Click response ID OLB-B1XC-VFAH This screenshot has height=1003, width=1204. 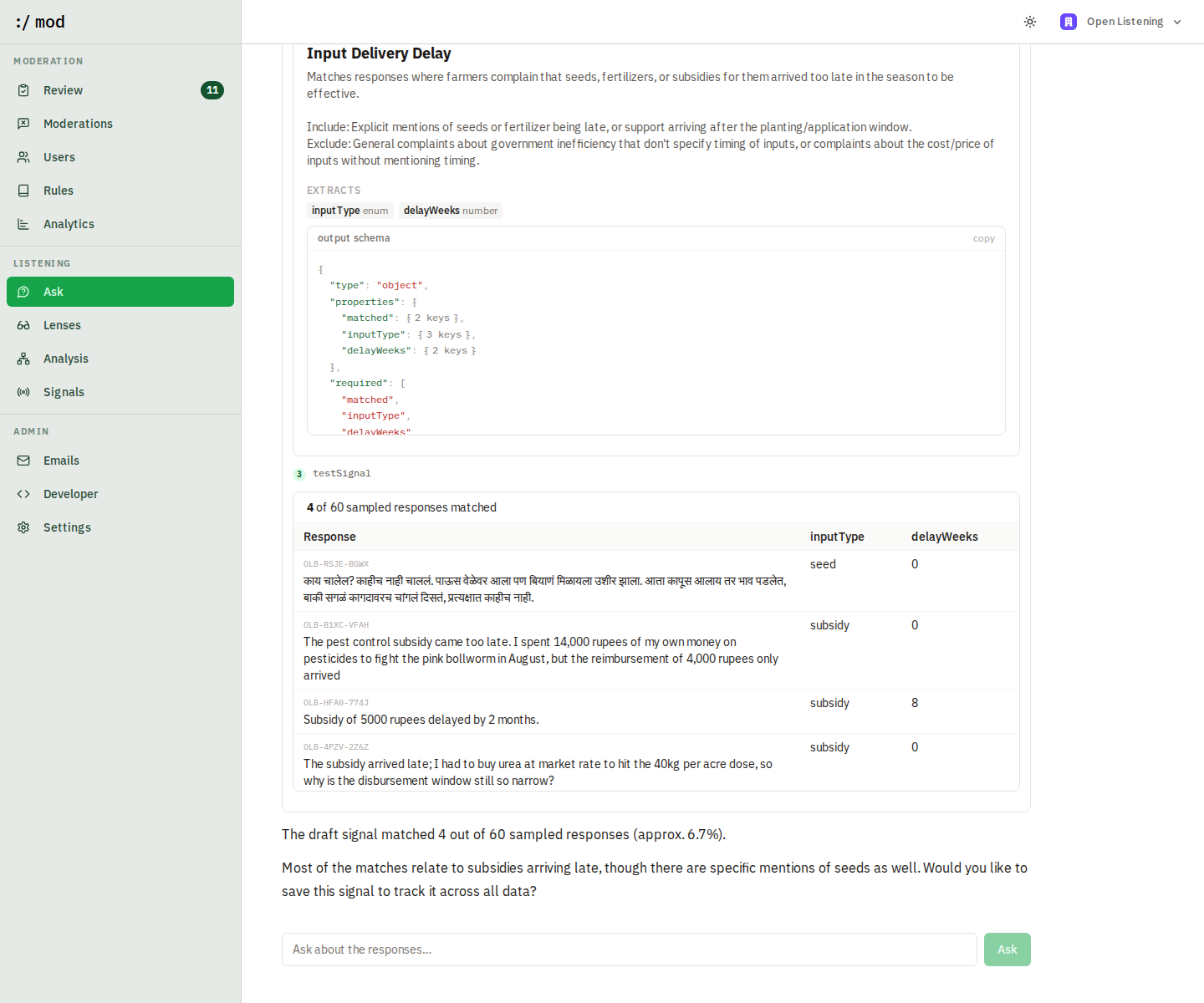pos(336,625)
